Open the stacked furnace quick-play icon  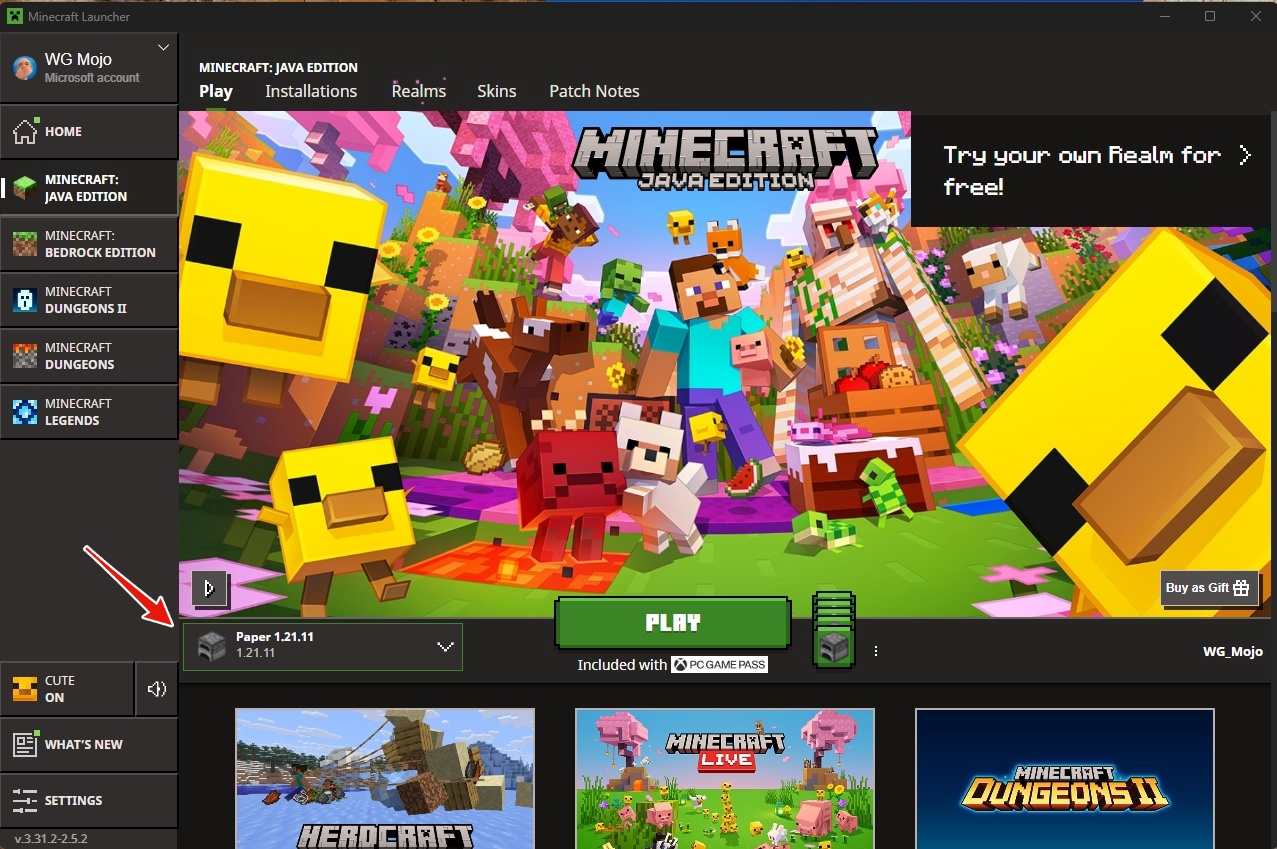834,631
